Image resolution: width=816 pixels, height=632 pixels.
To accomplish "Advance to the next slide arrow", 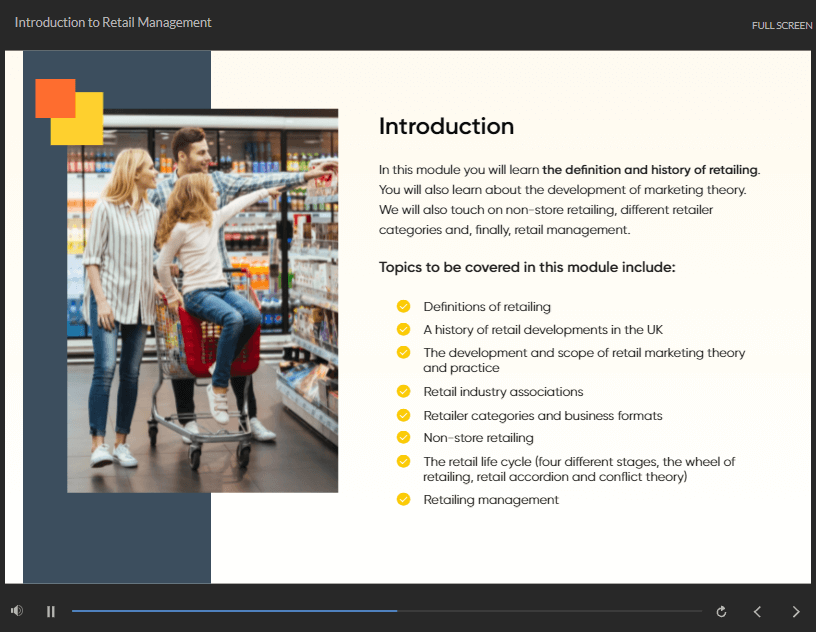I will click(796, 611).
